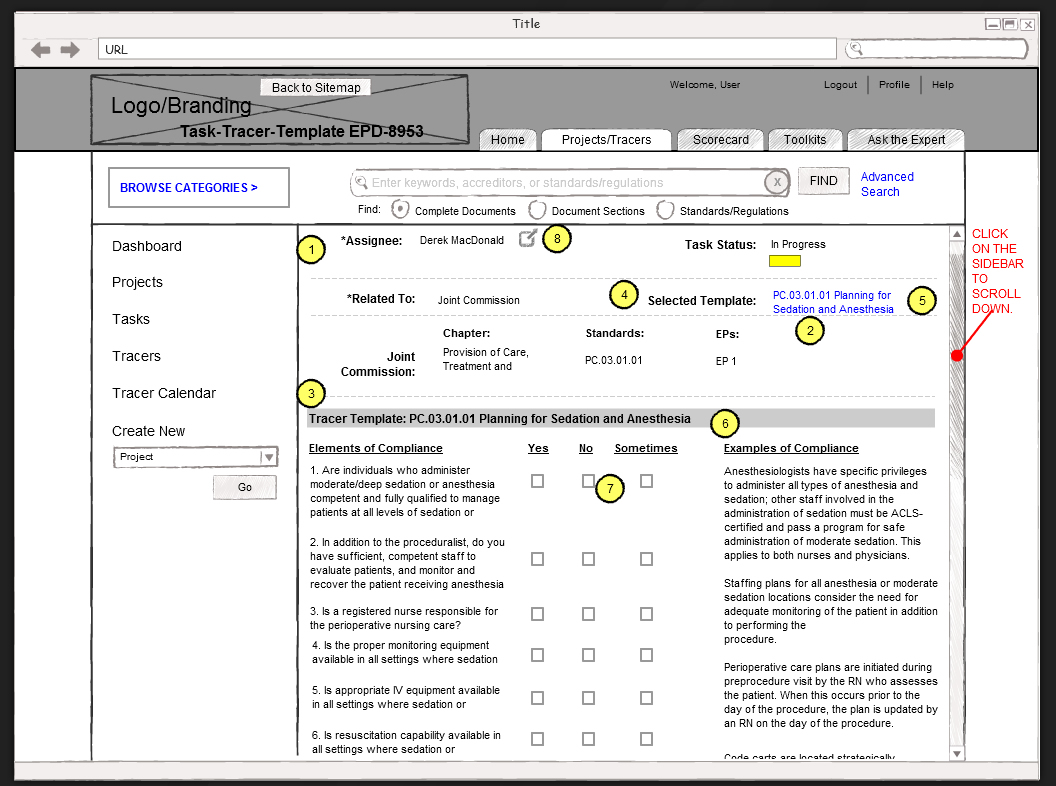The image size is (1056, 786).
Task: Open the Home tab
Action: (x=508, y=139)
